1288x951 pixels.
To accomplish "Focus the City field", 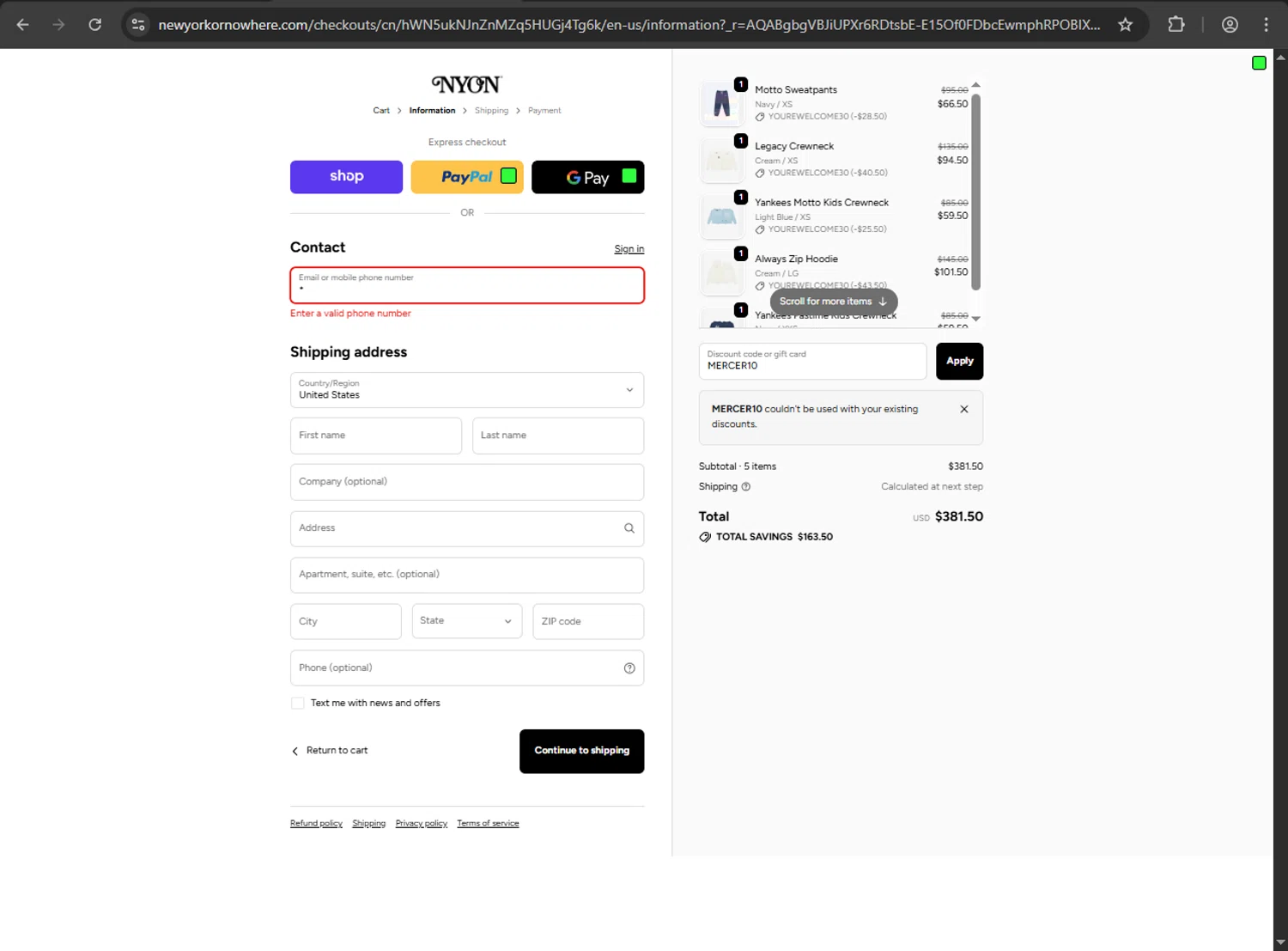I will click(x=346, y=621).
